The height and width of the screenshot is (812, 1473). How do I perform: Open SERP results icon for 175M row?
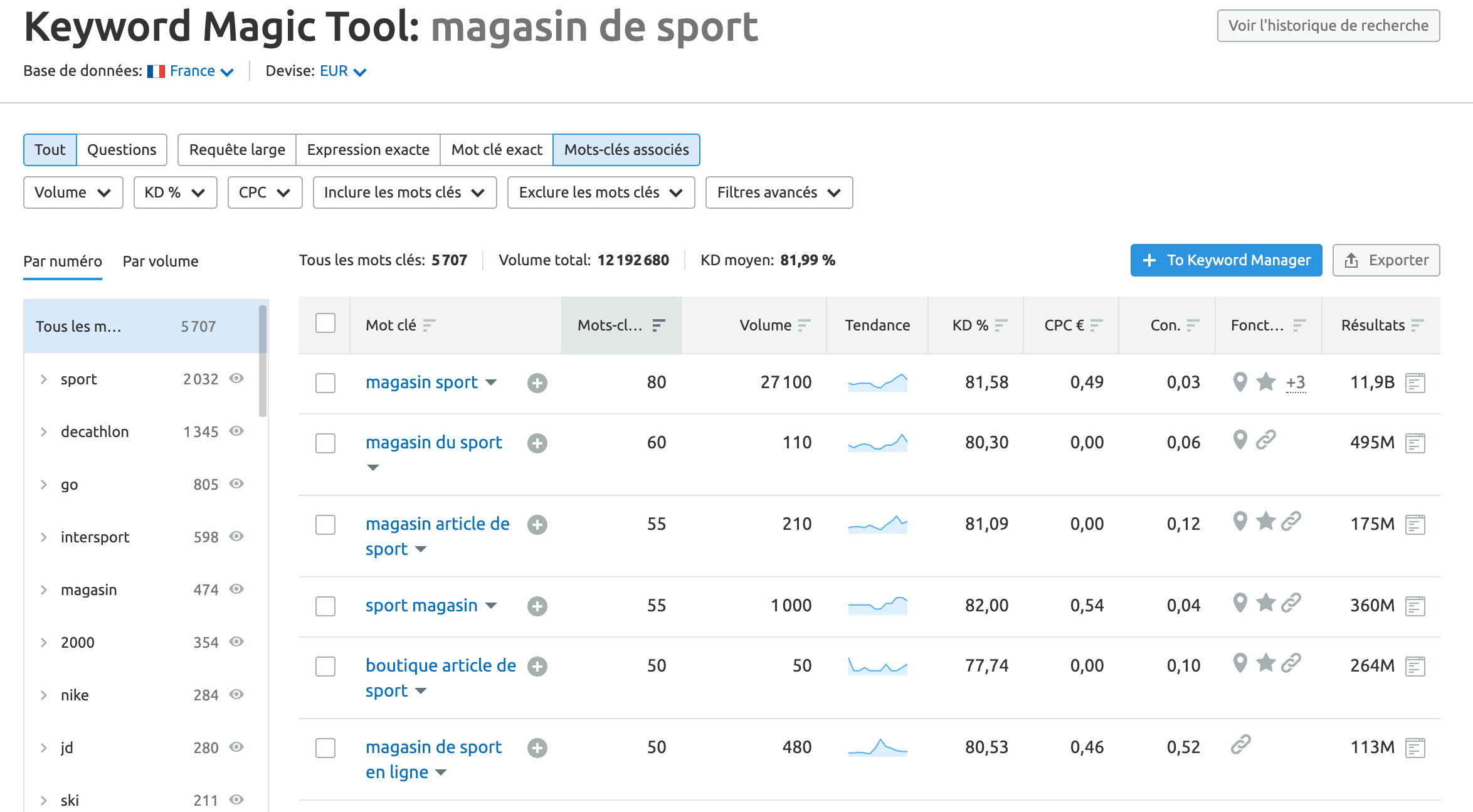[1415, 525]
